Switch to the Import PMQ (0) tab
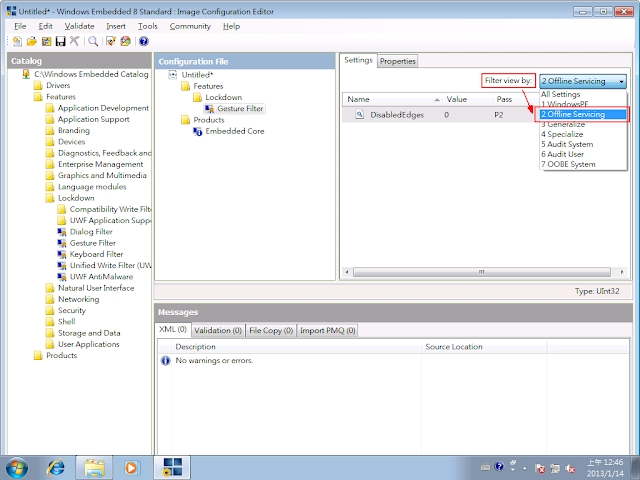 click(328, 331)
